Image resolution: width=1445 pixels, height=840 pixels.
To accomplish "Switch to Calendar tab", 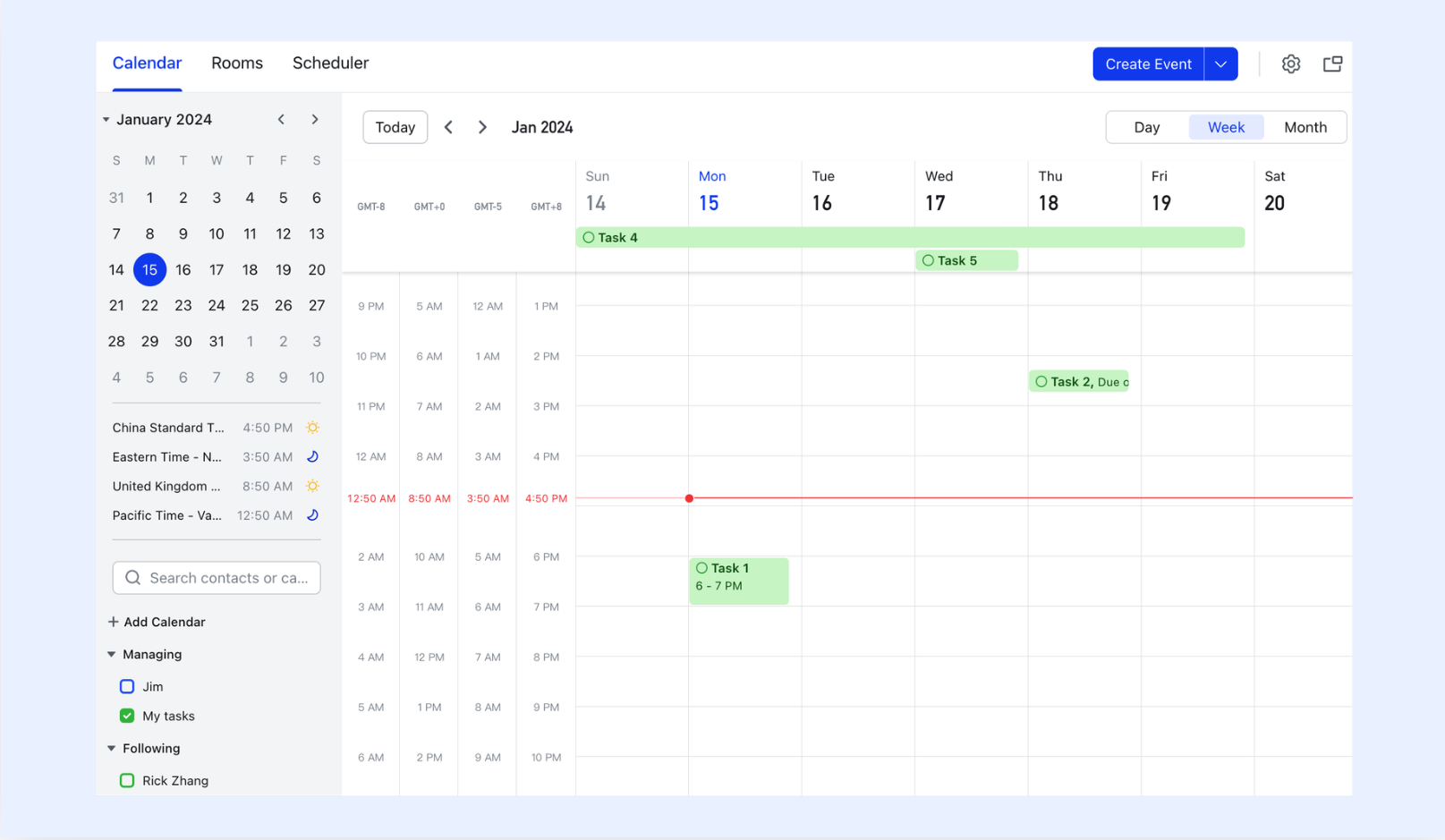I will pyautogui.click(x=147, y=64).
